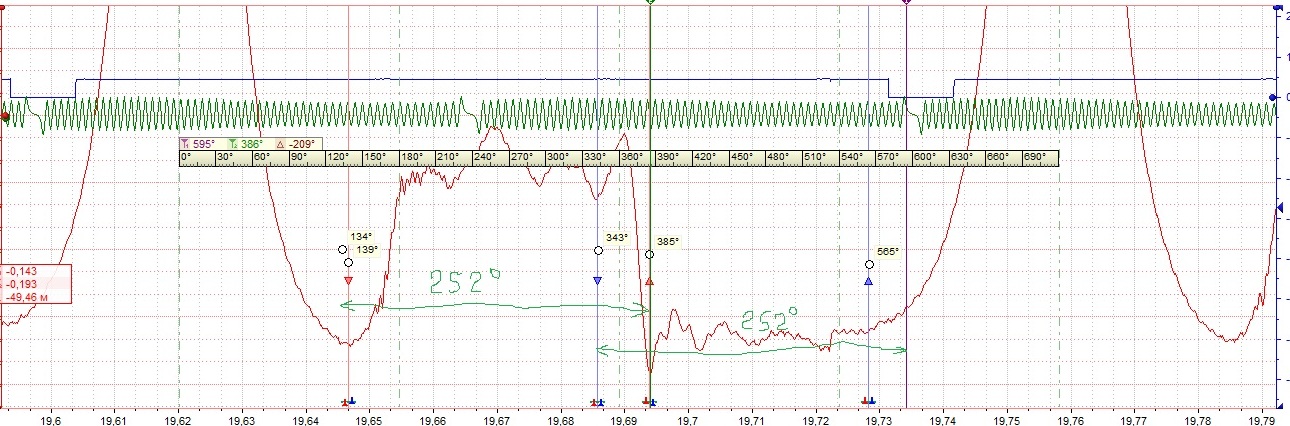This screenshot has height=426, width=1290.
Task: Click the 690° tick on the angle ruler
Action: tap(1033, 158)
